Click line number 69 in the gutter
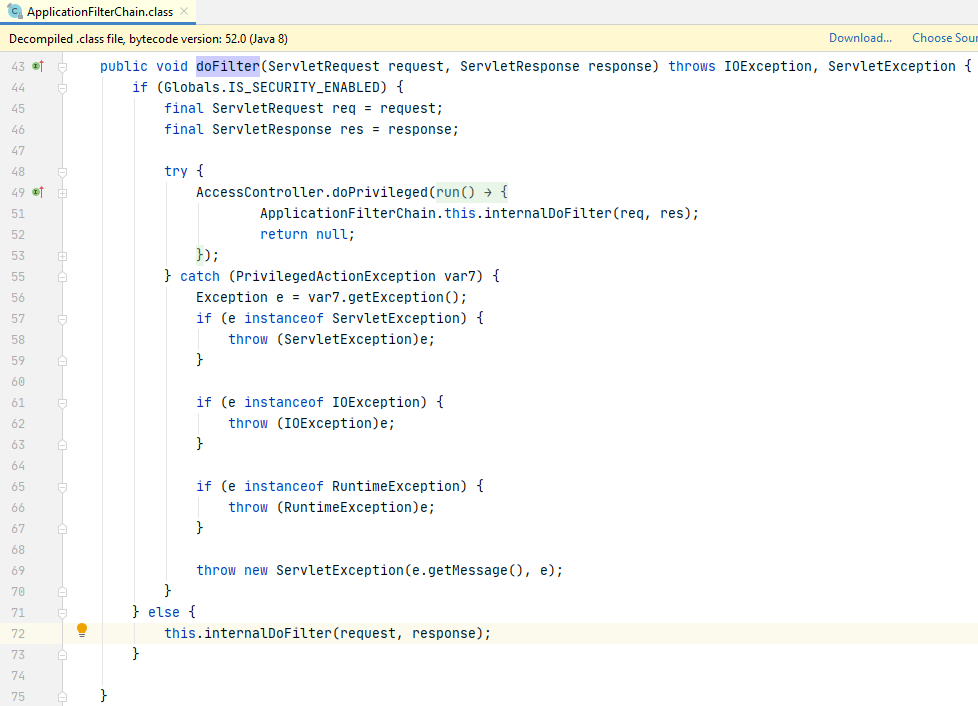978x706 pixels. (18, 571)
